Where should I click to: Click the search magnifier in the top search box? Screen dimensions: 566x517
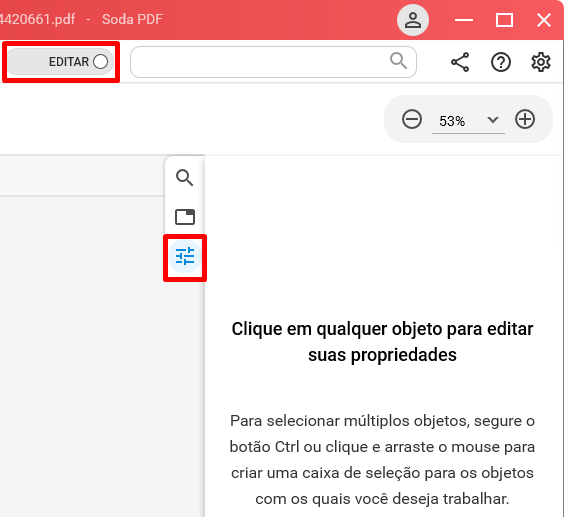coord(399,61)
